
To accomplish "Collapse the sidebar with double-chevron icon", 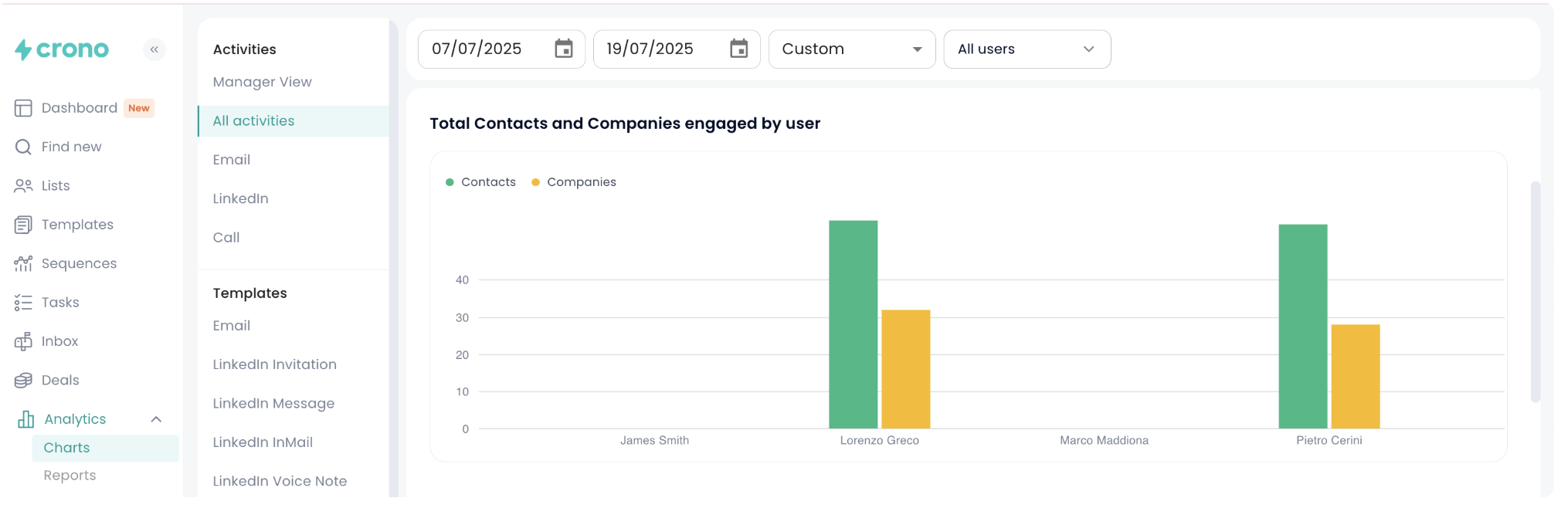I will click(154, 49).
